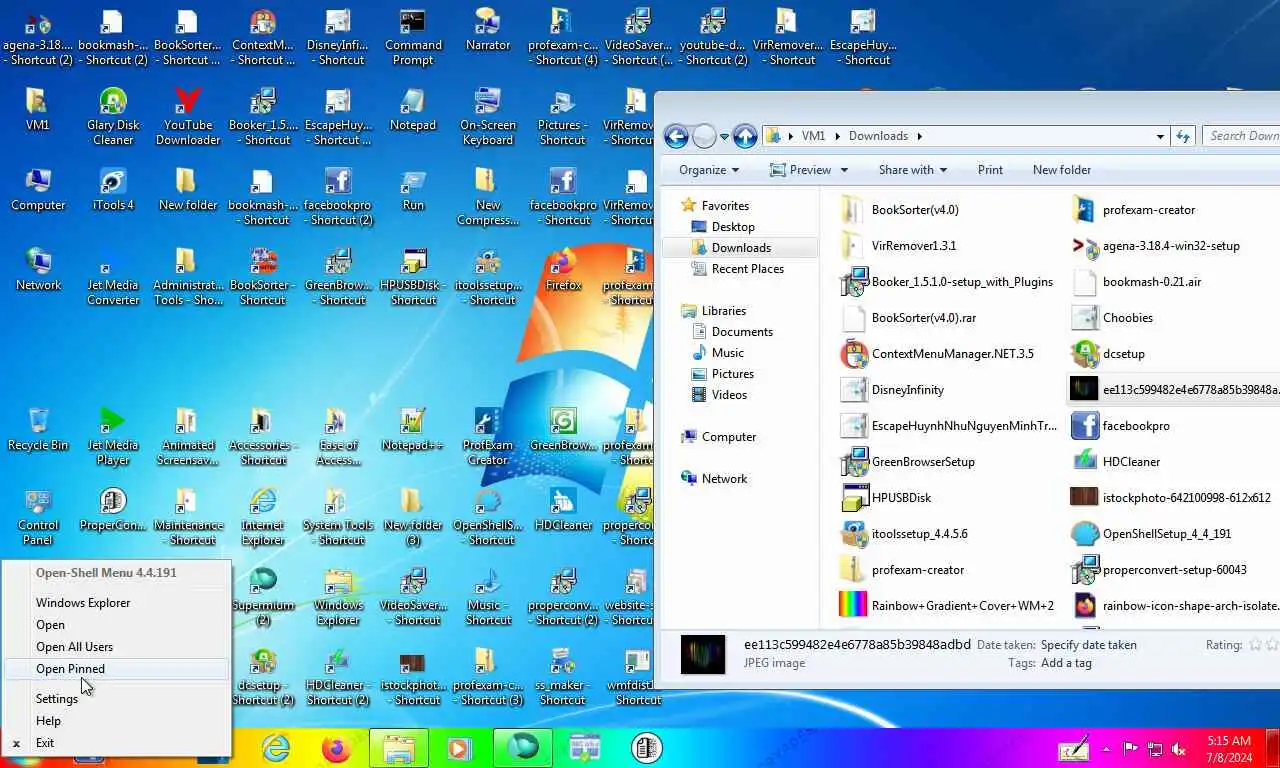Screen dimensions: 1280x768
Task: Click Open Pinned in the context menu
Action: click(x=117, y=669)
